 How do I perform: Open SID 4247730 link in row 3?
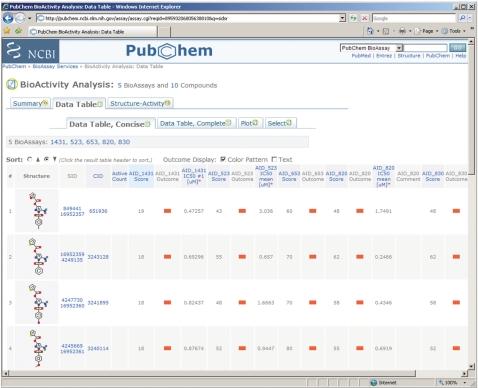tap(72, 300)
